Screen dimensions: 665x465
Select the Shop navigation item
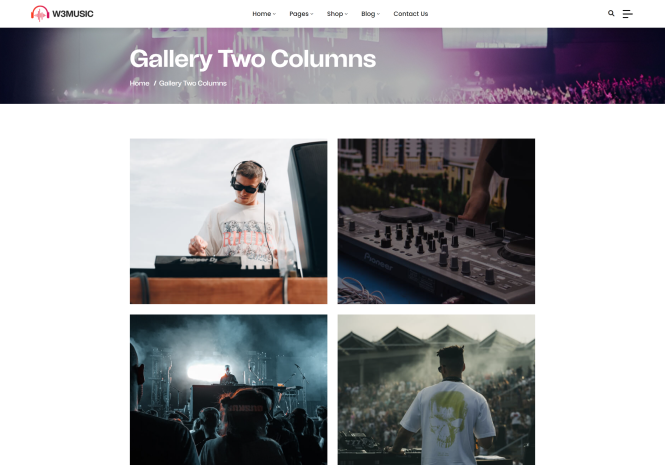pyautogui.click(x=335, y=14)
